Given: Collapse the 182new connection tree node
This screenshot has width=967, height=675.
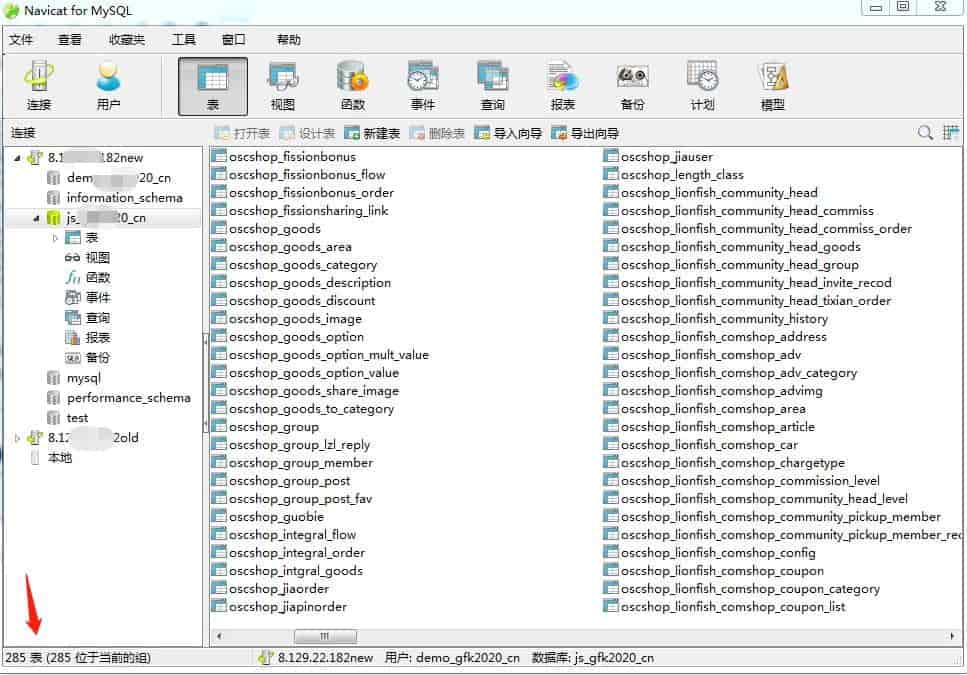Looking at the screenshot, I should (17, 158).
